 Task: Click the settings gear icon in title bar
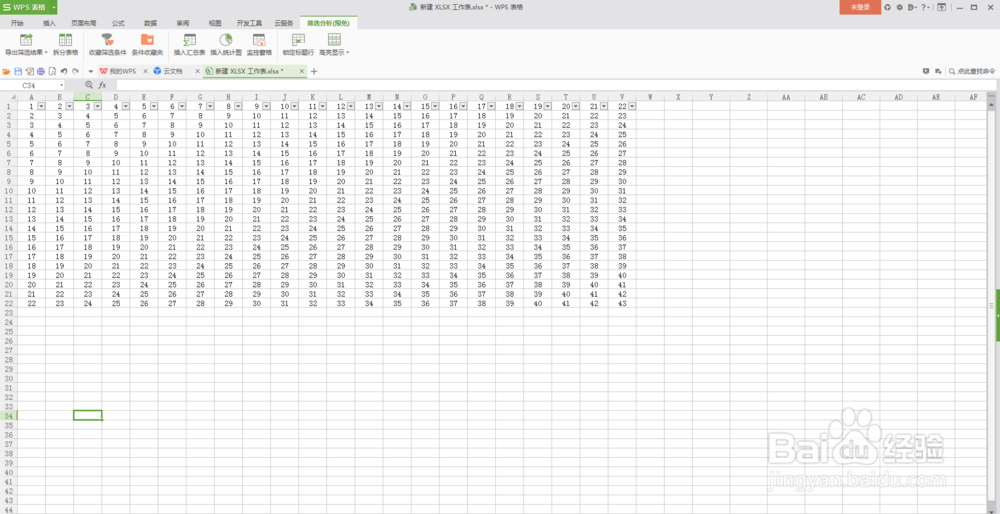pos(899,7)
